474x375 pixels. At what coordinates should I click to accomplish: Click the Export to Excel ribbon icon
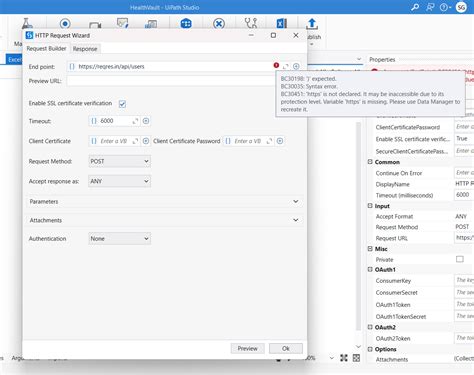(x=282, y=23)
